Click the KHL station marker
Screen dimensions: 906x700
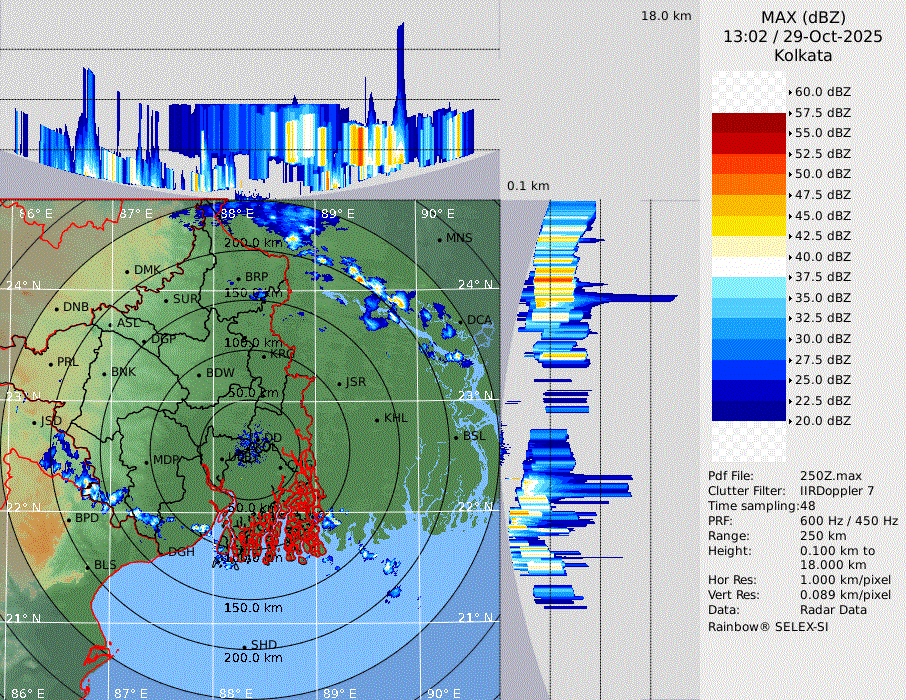[x=377, y=418]
